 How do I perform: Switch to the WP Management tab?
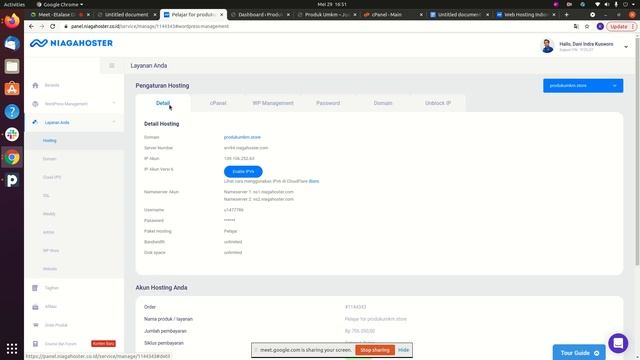coord(273,103)
